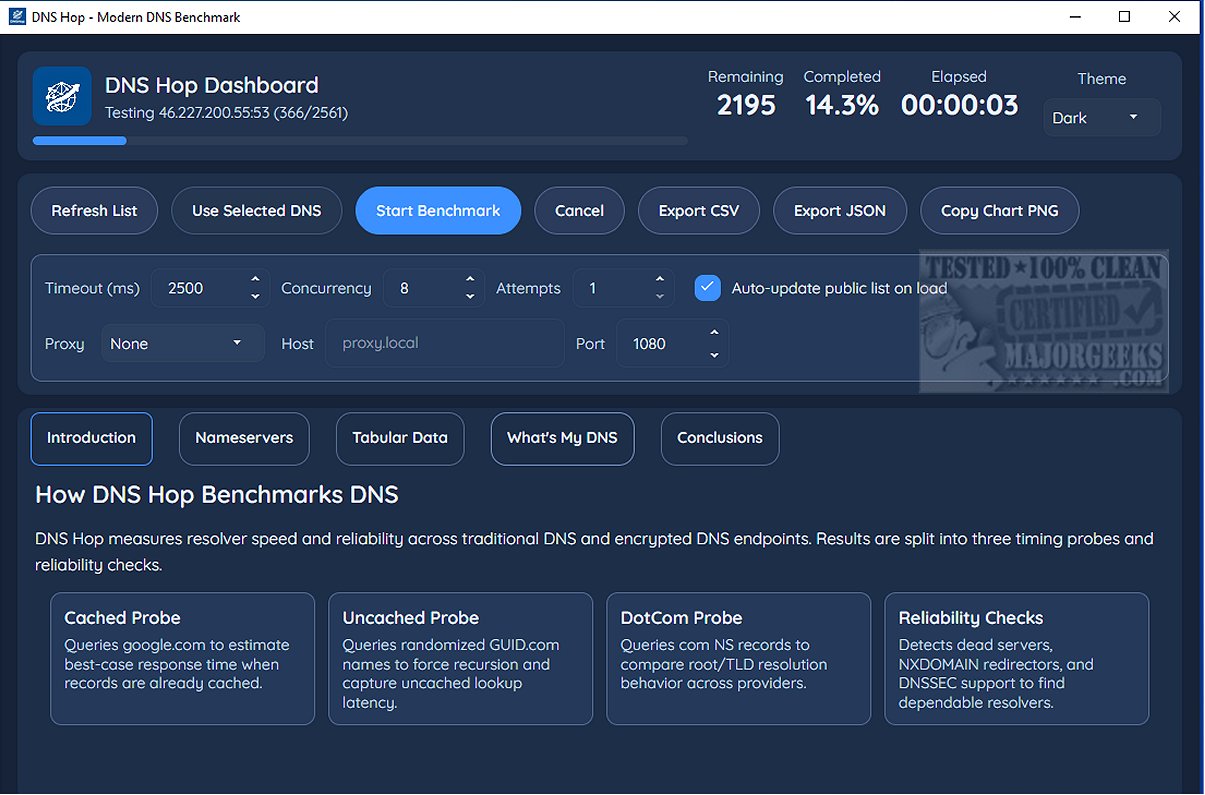The image size is (1205, 795).
Task: Cancel the running benchmark
Action: [x=579, y=211]
